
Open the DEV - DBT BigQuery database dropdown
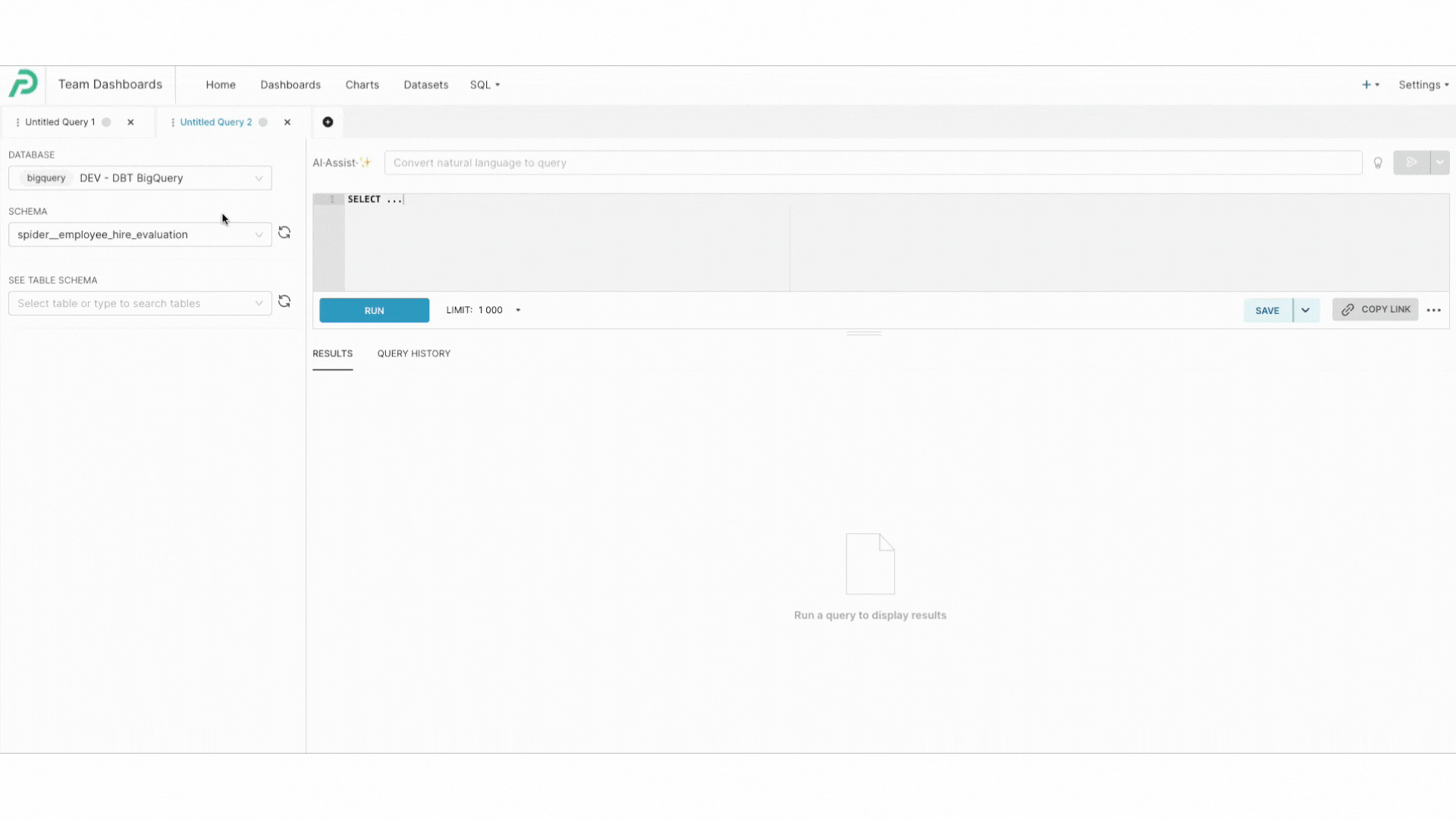[x=140, y=178]
